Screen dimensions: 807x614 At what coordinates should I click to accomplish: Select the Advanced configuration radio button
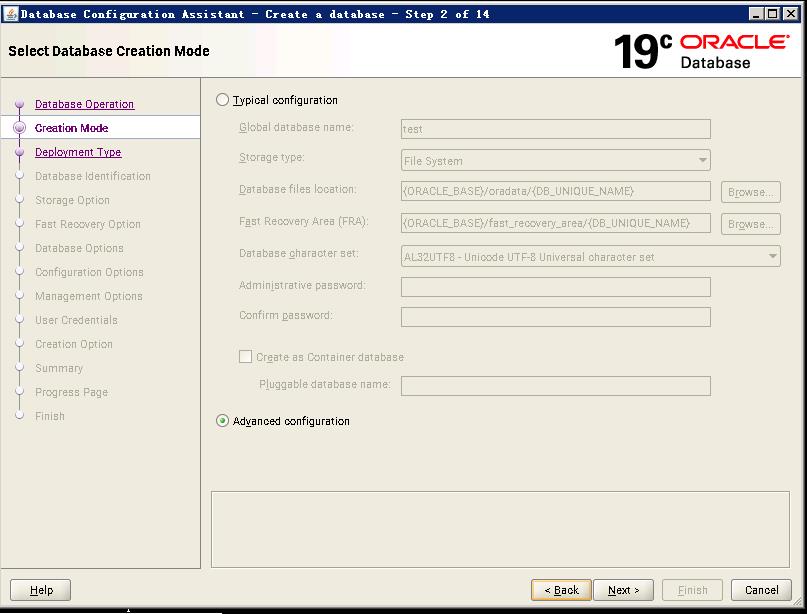click(x=222, y=421)
